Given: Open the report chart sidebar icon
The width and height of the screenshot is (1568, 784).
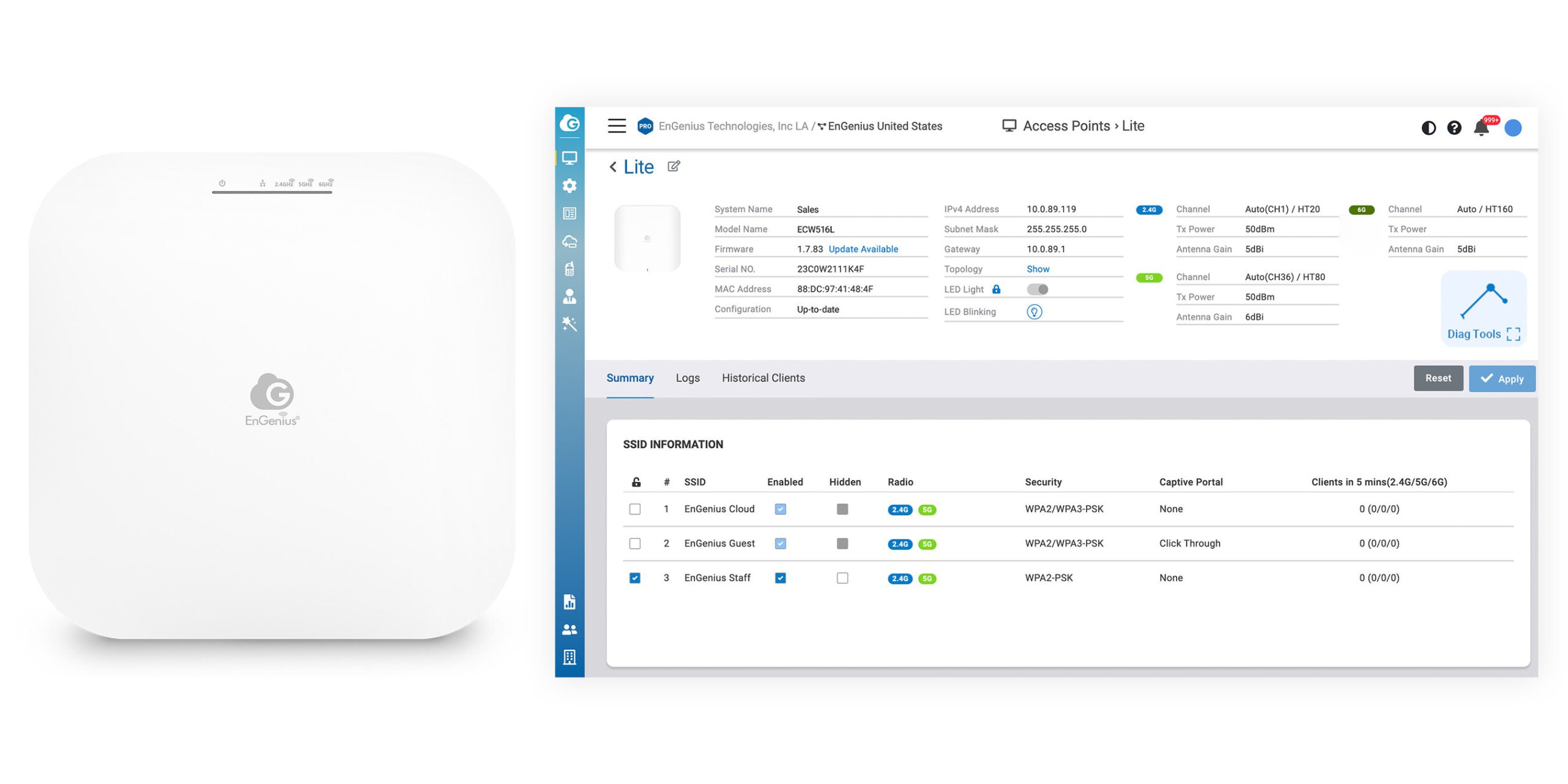Looking at the screenshot, I should coord(569,601).
